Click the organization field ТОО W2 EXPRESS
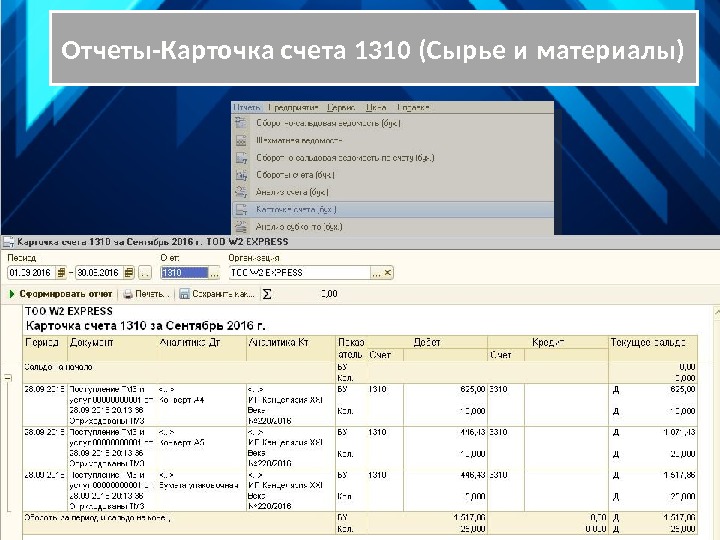Screen dimensions: 720x540 pos(300,273)
